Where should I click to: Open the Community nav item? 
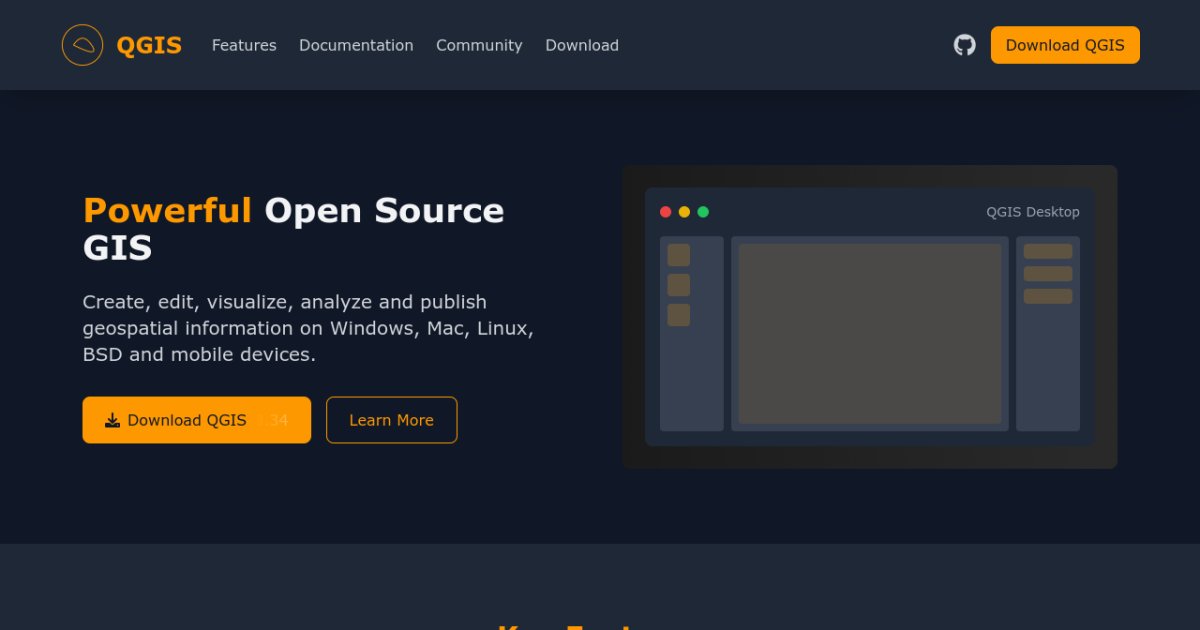coord(479,45)
